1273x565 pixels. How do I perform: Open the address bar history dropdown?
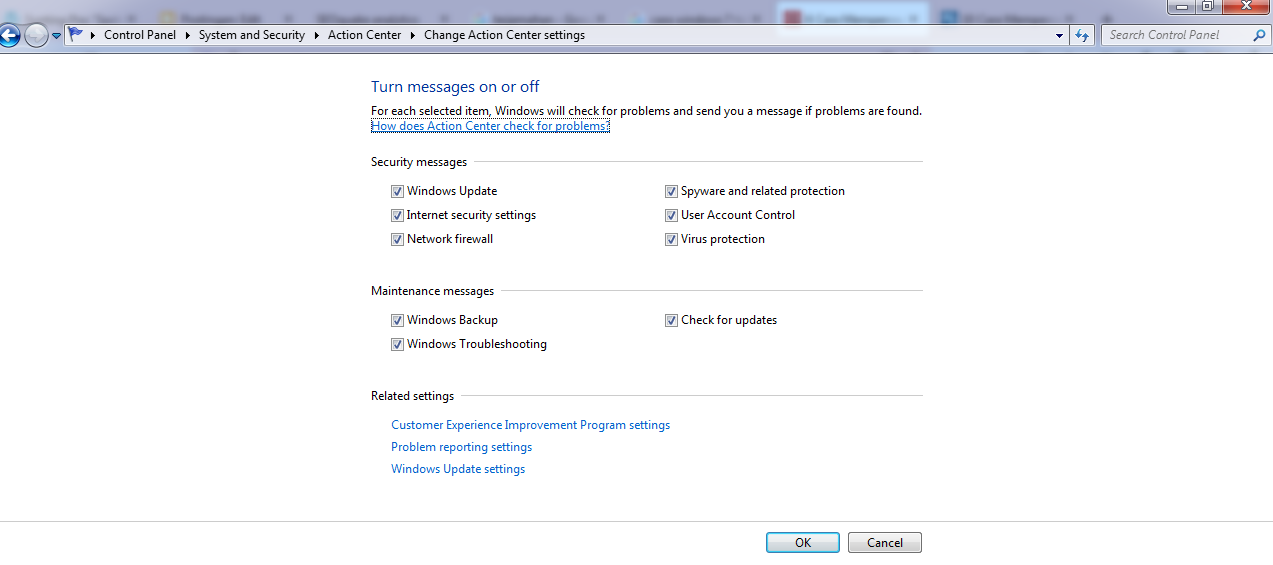pyautogui.click(x=1060, y=35)
